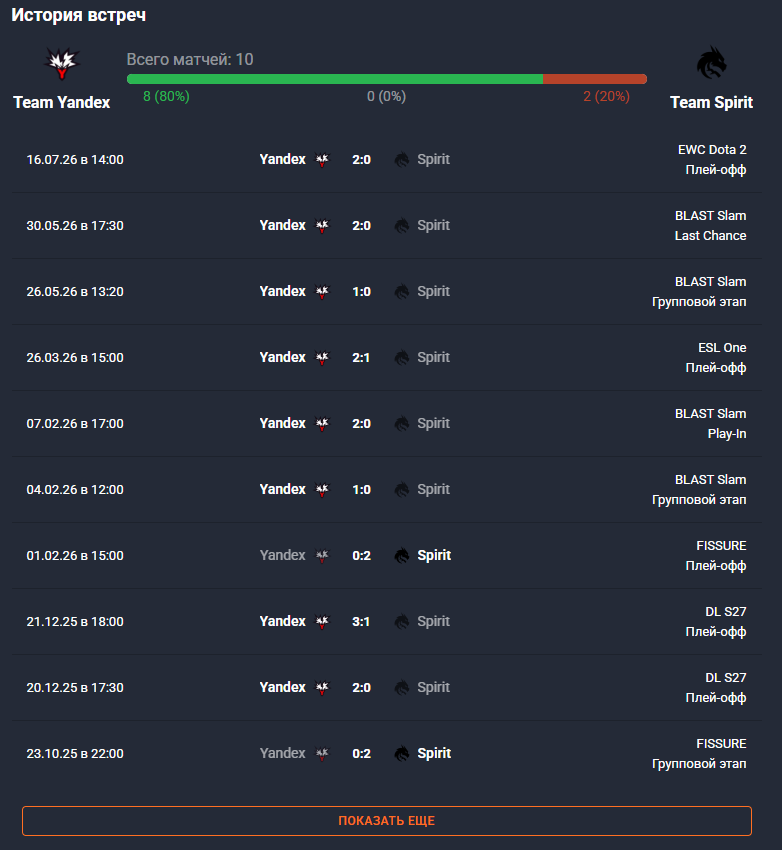
Task: Click Spirit logo in 30.05.26 match row
Action: click(x=402, y=226)
